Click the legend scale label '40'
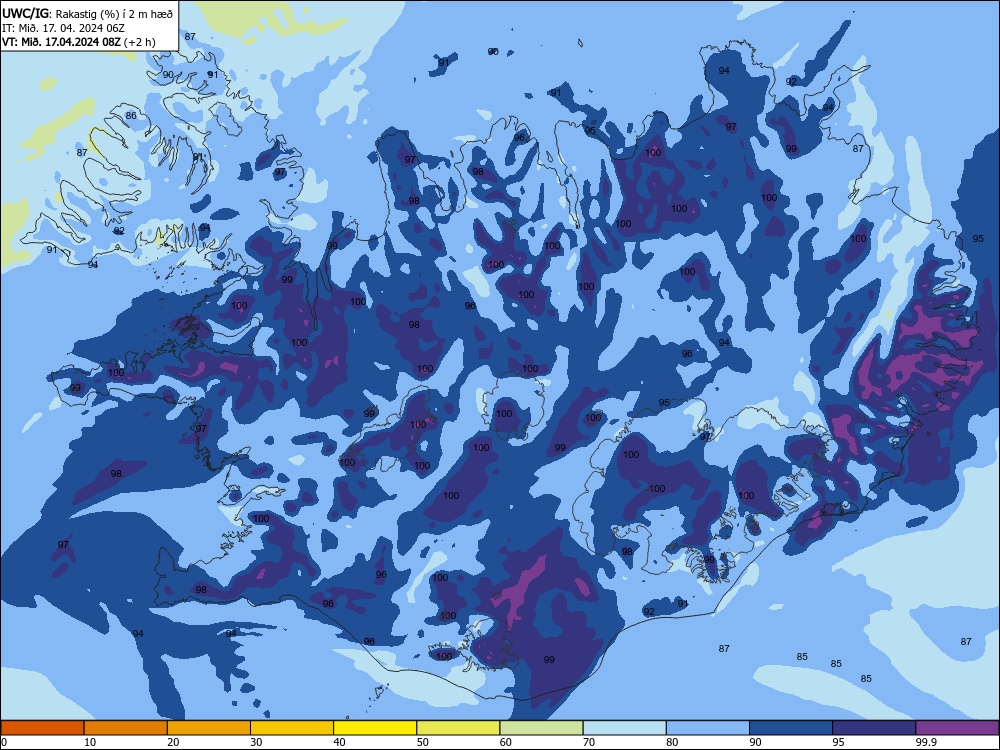The image size is (1000, 750). [x=340, y=742]
